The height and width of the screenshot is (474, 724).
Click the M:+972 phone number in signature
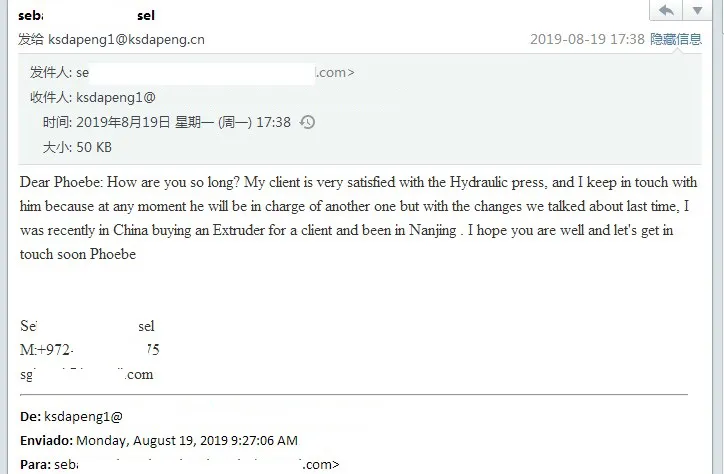pos(89,350)
